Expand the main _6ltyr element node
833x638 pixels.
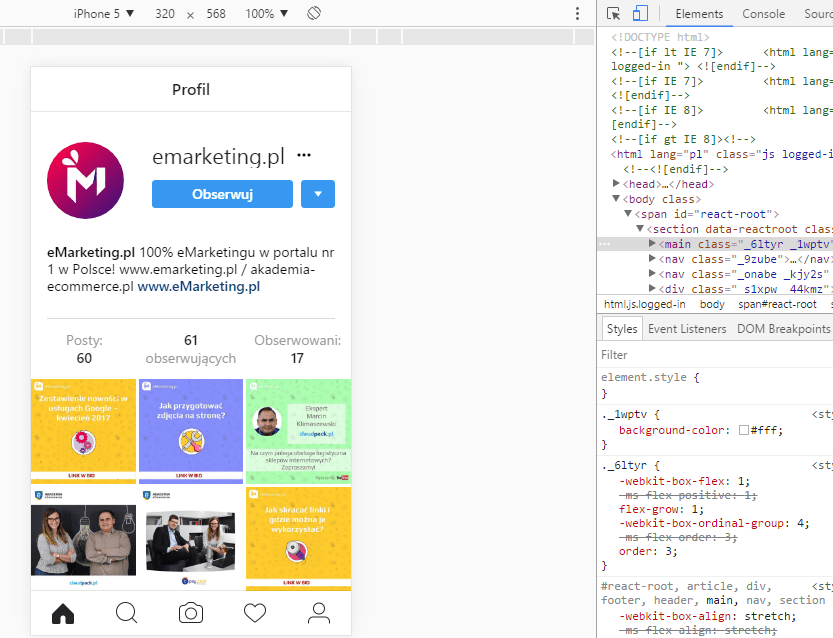652,243
